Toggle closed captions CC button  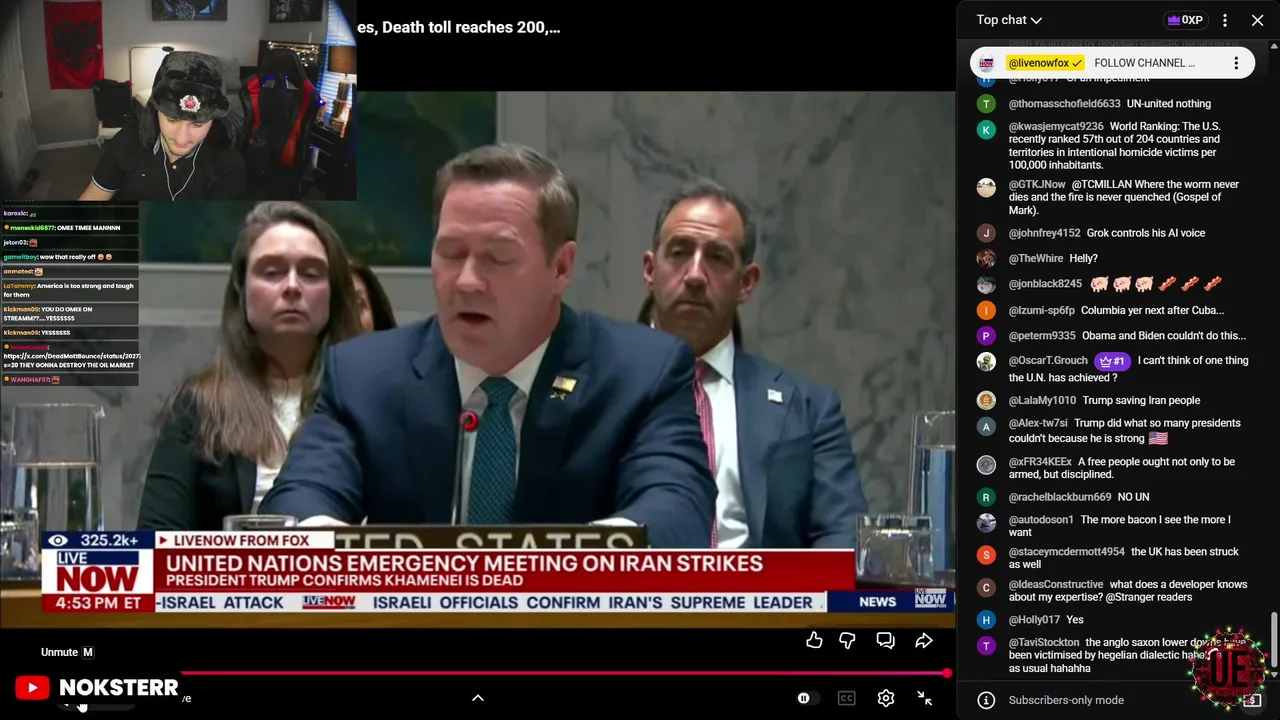click(846, 698)
